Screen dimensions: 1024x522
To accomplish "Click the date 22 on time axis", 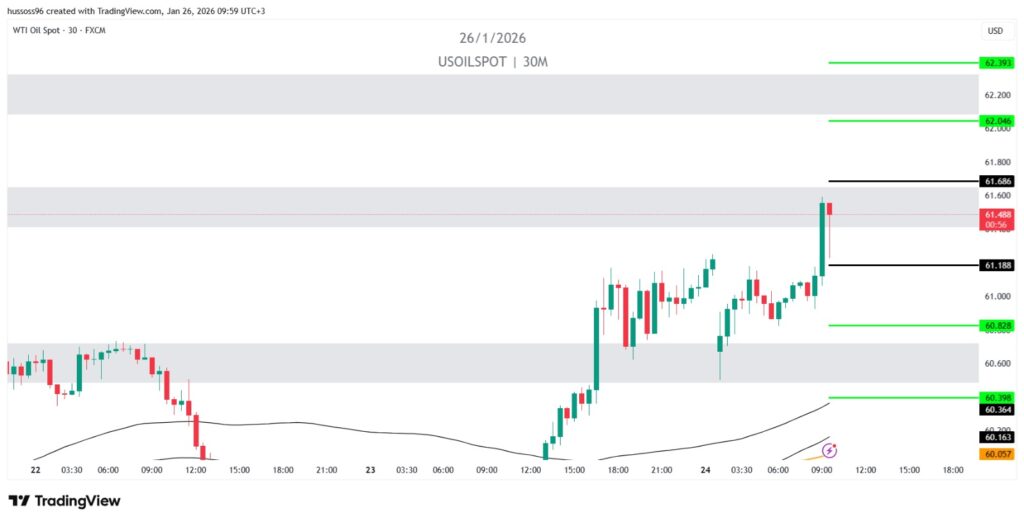I will 35,469.
